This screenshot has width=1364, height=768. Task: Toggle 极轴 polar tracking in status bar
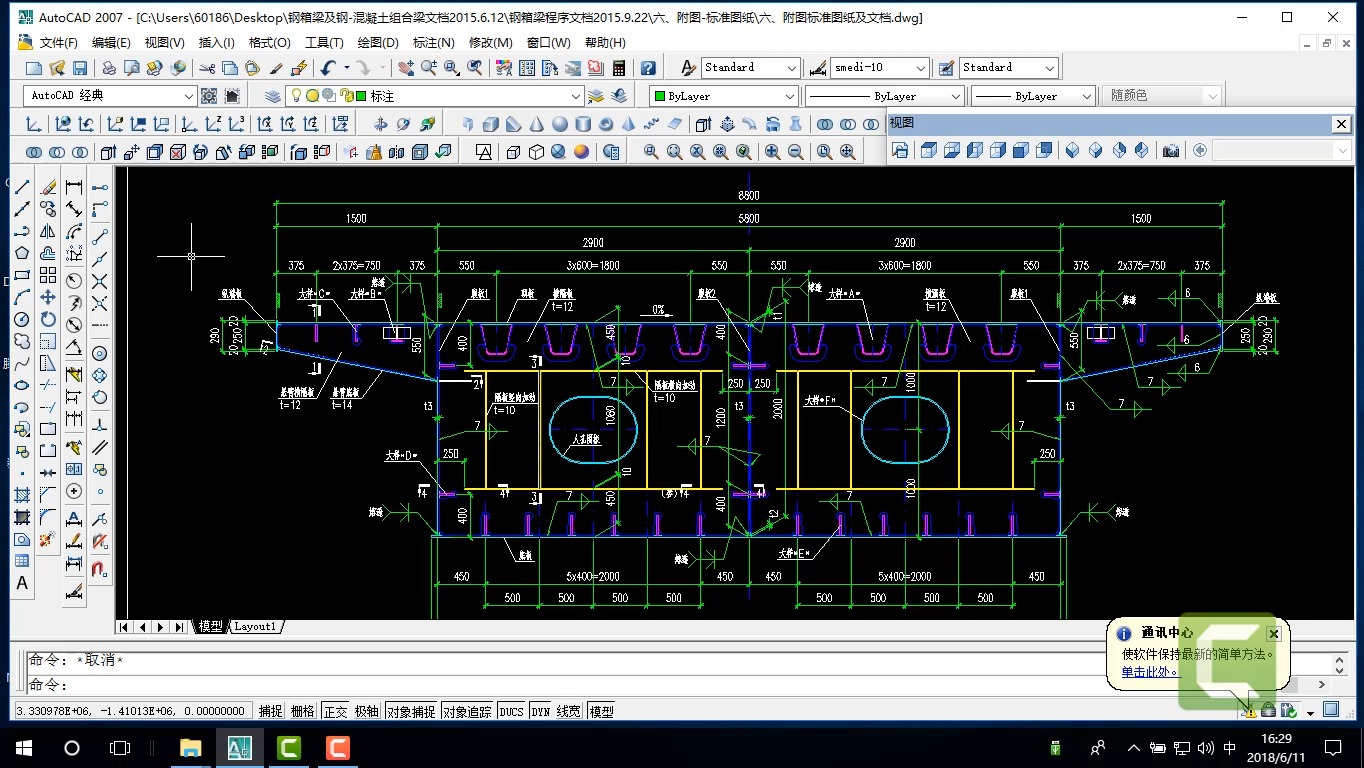(x=367, y=711)
